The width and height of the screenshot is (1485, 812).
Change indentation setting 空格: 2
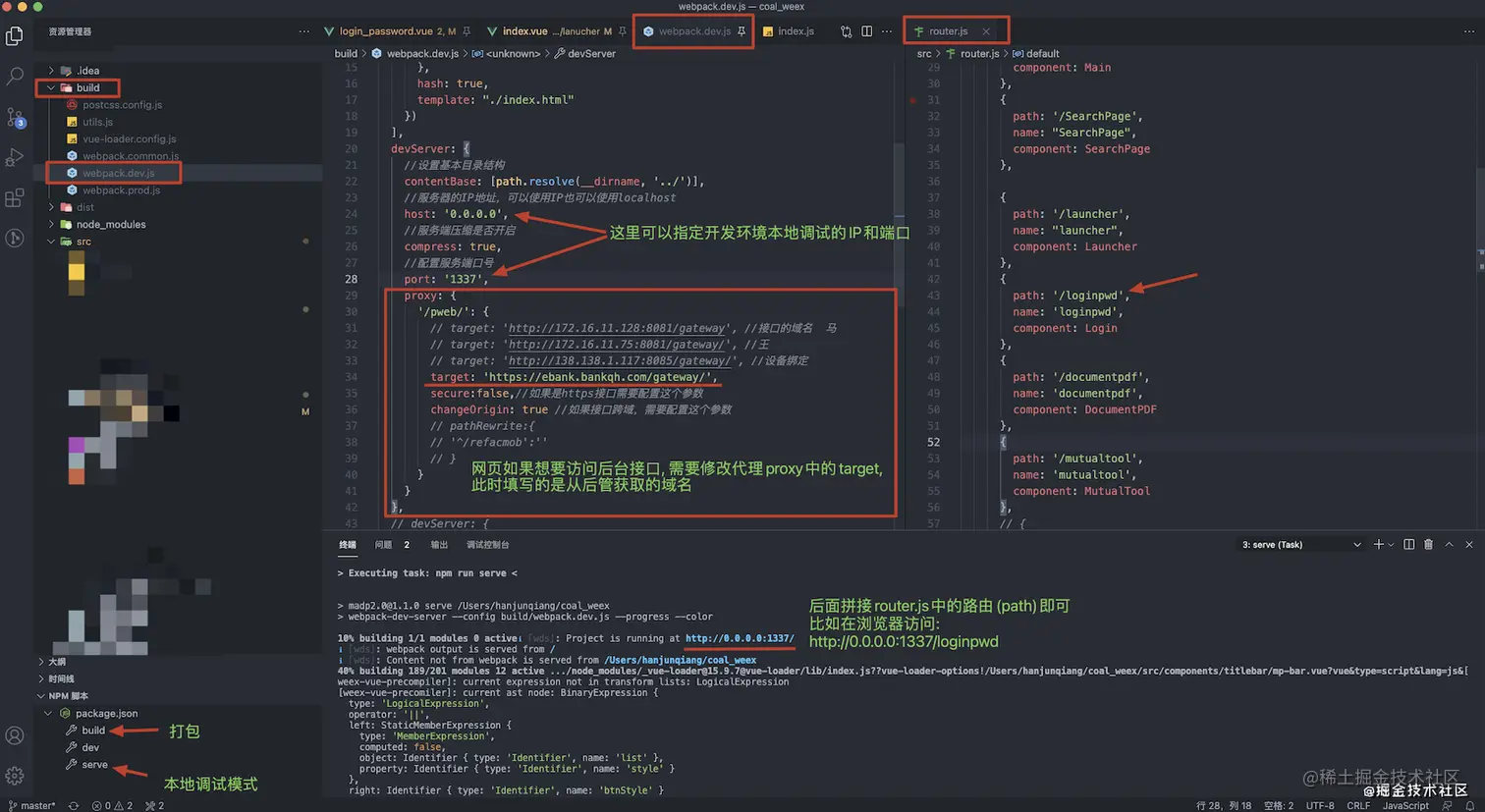[x=1279, y=805]
